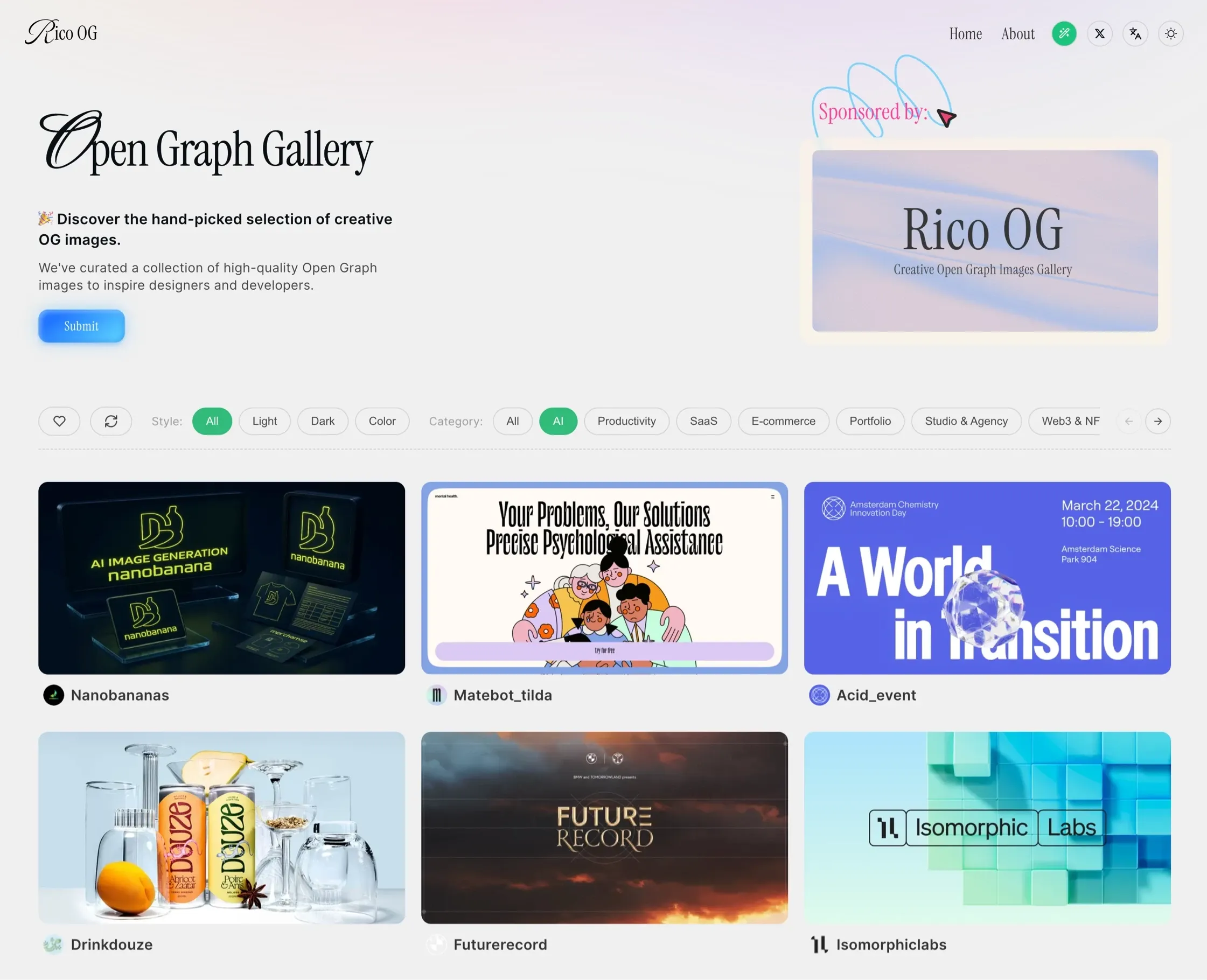
Task: Click the 'Sponsored by:' label
Action: tap(873, 112)
